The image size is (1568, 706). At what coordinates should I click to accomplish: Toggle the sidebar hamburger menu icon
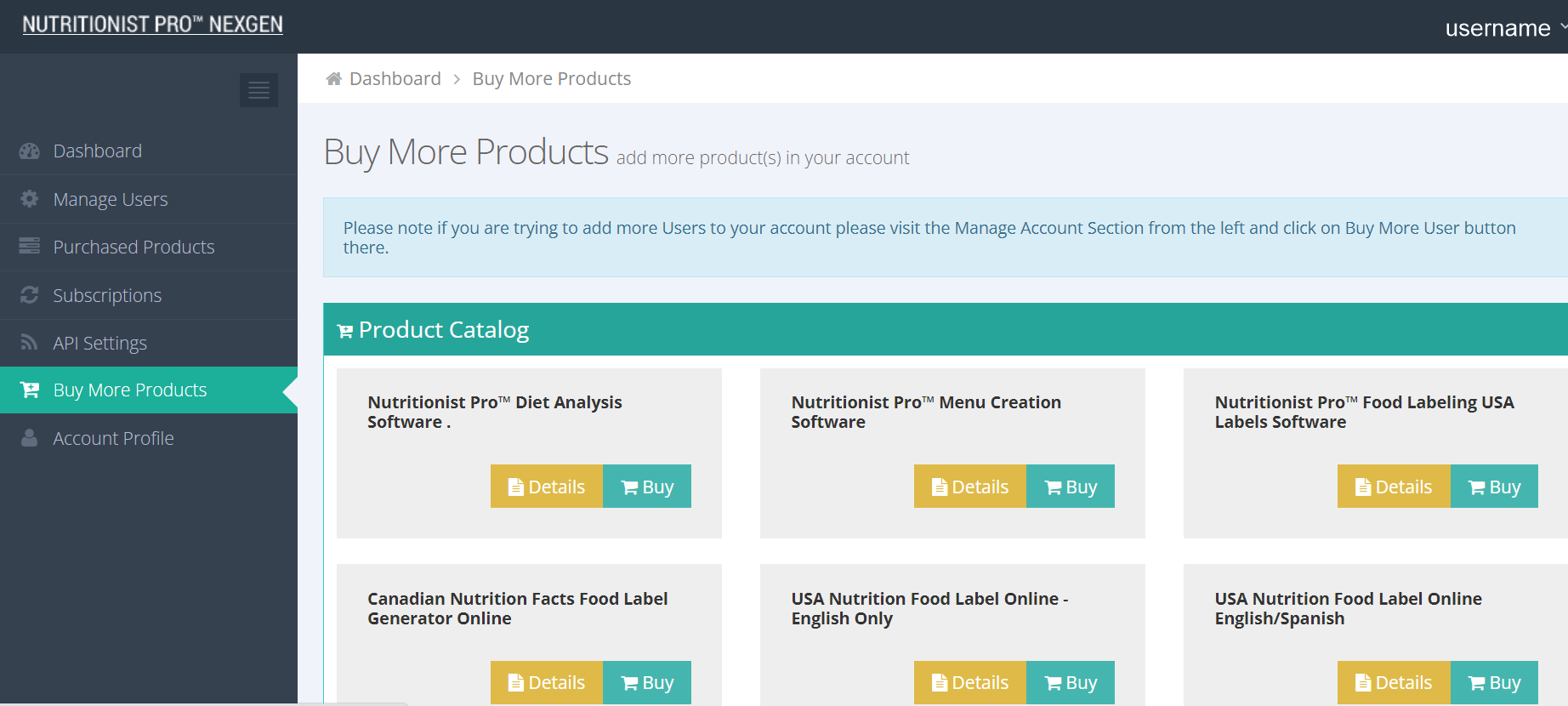coord(258,89)
